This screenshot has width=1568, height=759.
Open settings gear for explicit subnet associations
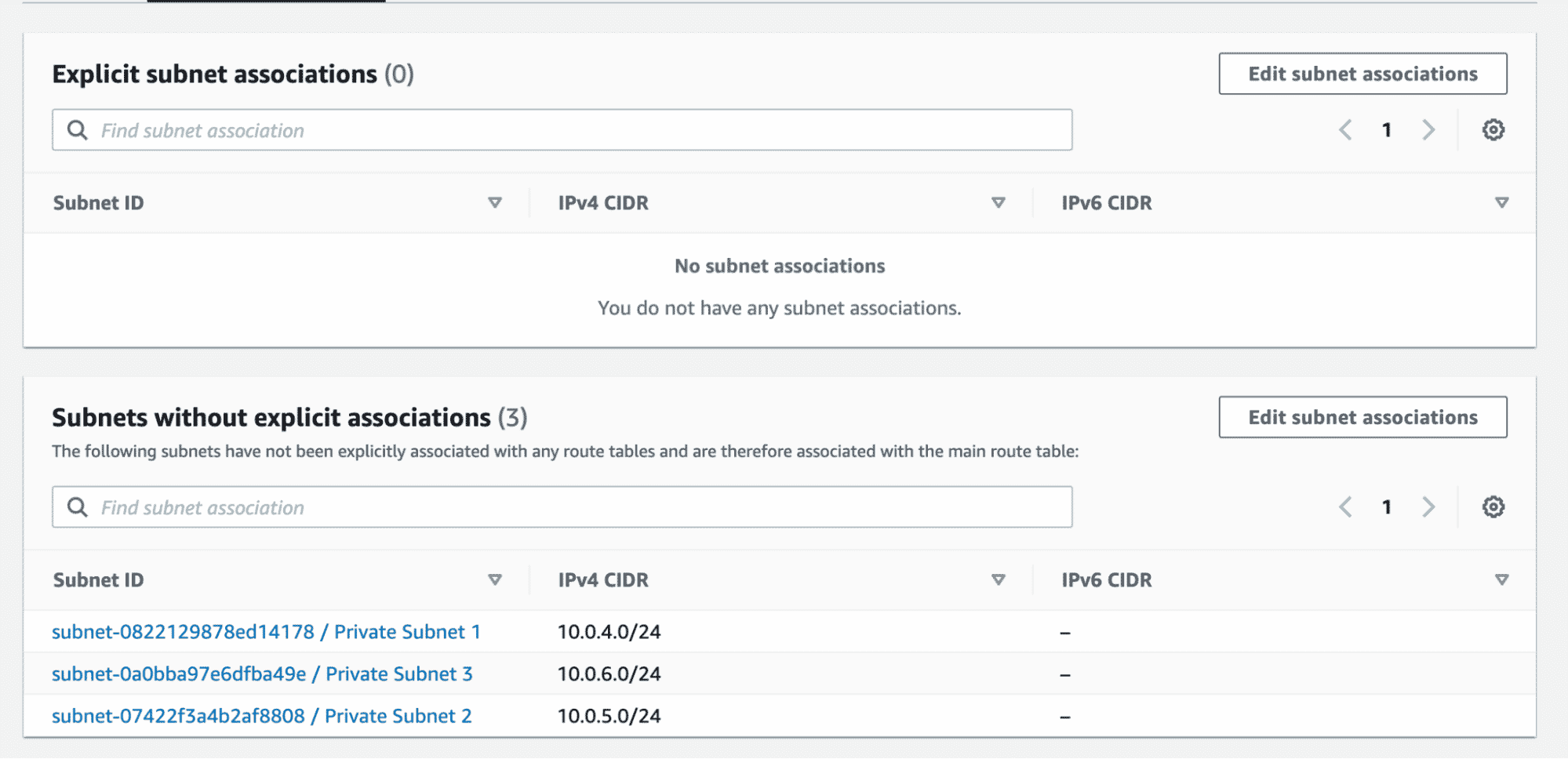pyautogui.click(x=1493, y=130)
